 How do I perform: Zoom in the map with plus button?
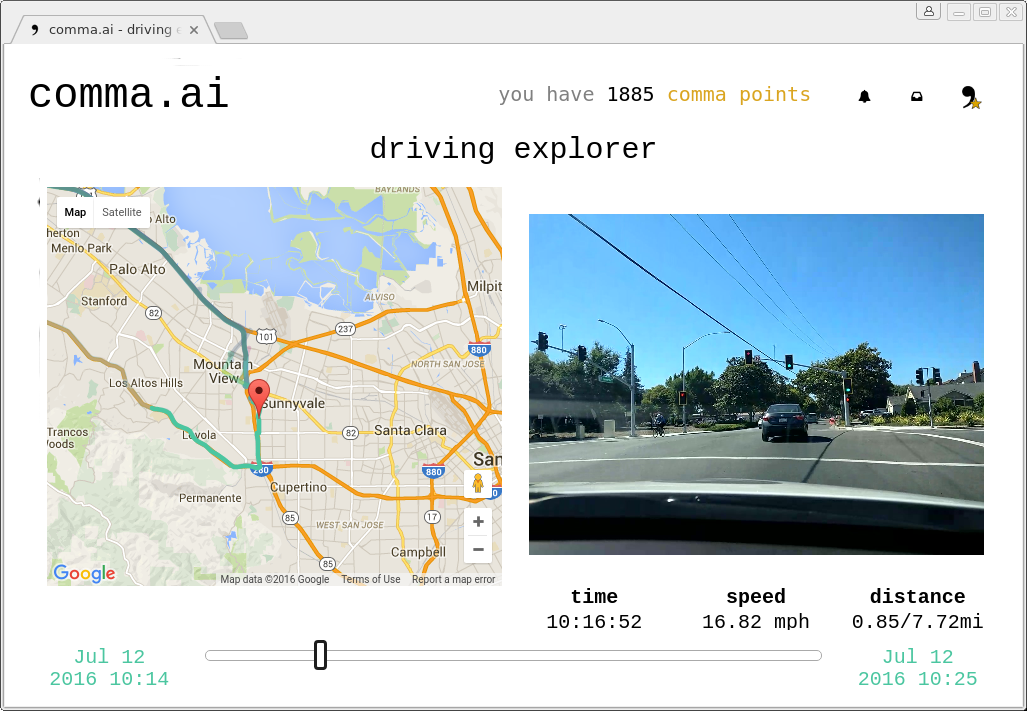478,522
